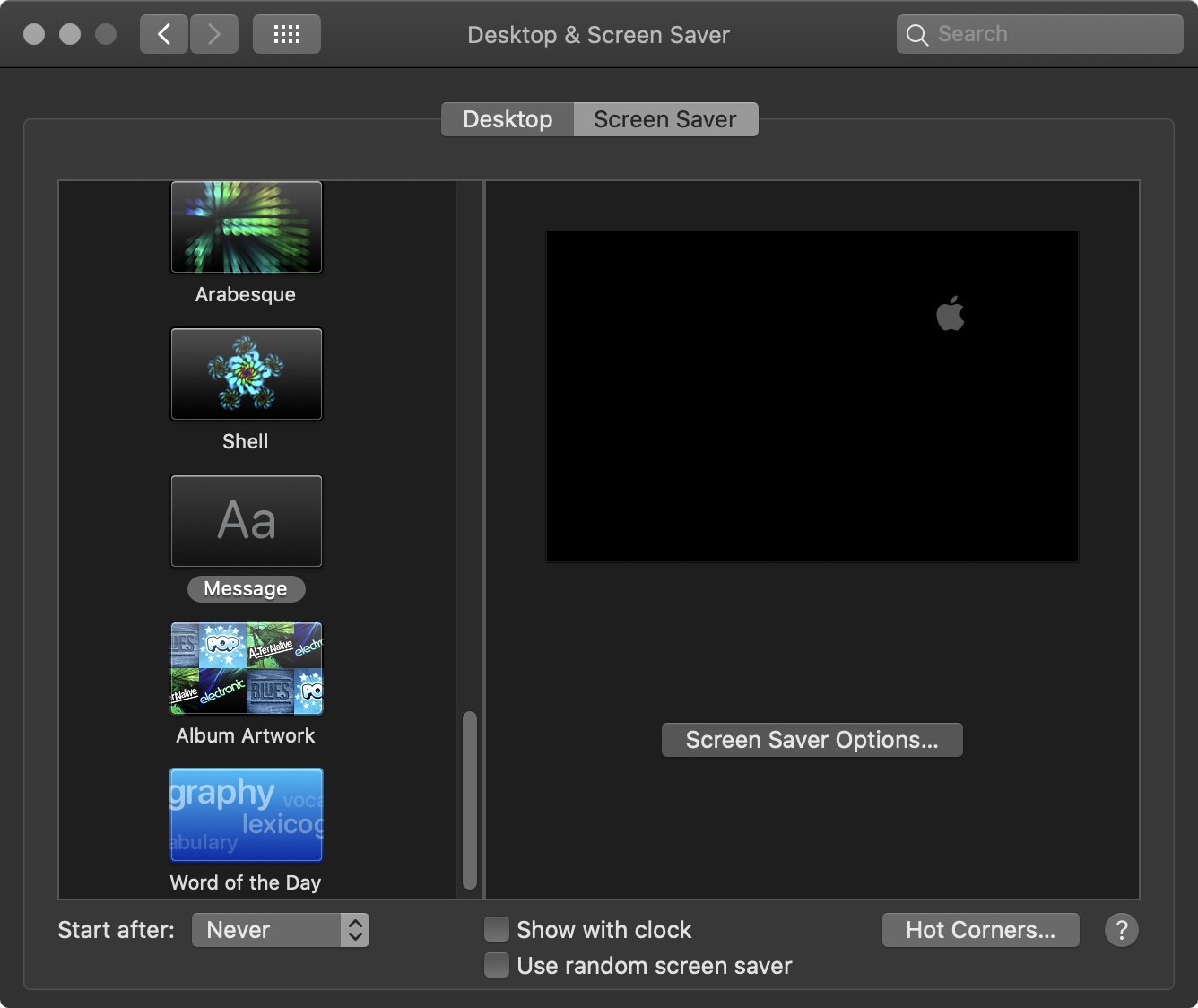This screenshot has height=1008, width=1198.
Task: Select the Shell screen saver thumbnail
Action: tap(247, 374)
